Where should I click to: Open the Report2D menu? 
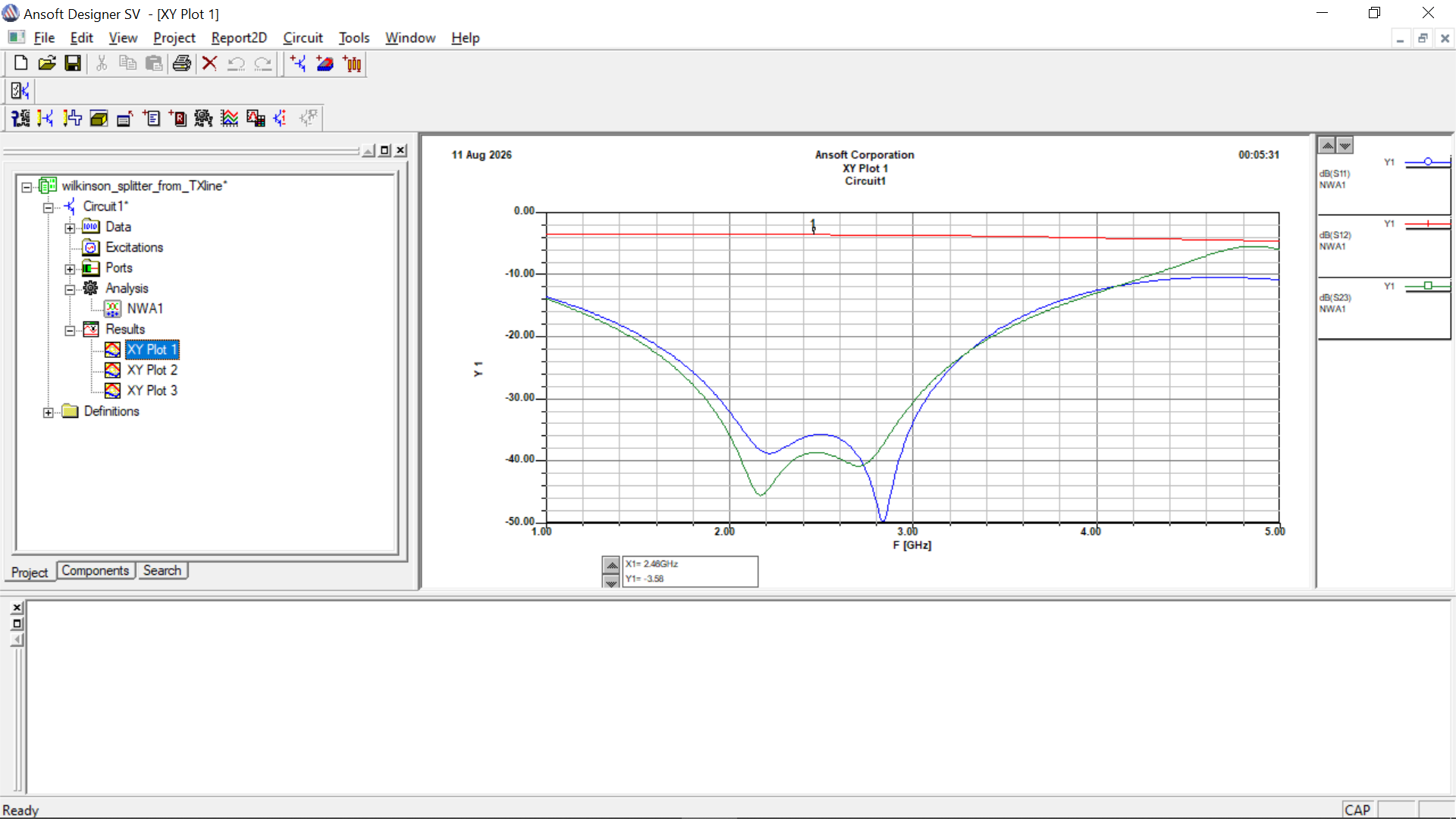click(x=239, y=38)
